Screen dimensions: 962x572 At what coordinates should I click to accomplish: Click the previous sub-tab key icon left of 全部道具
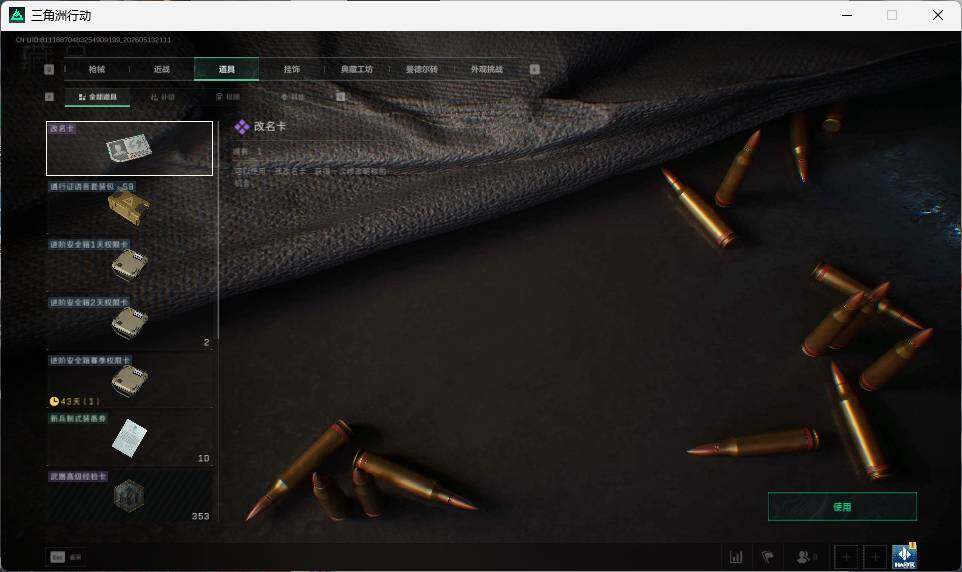click(x=50, y=97)
